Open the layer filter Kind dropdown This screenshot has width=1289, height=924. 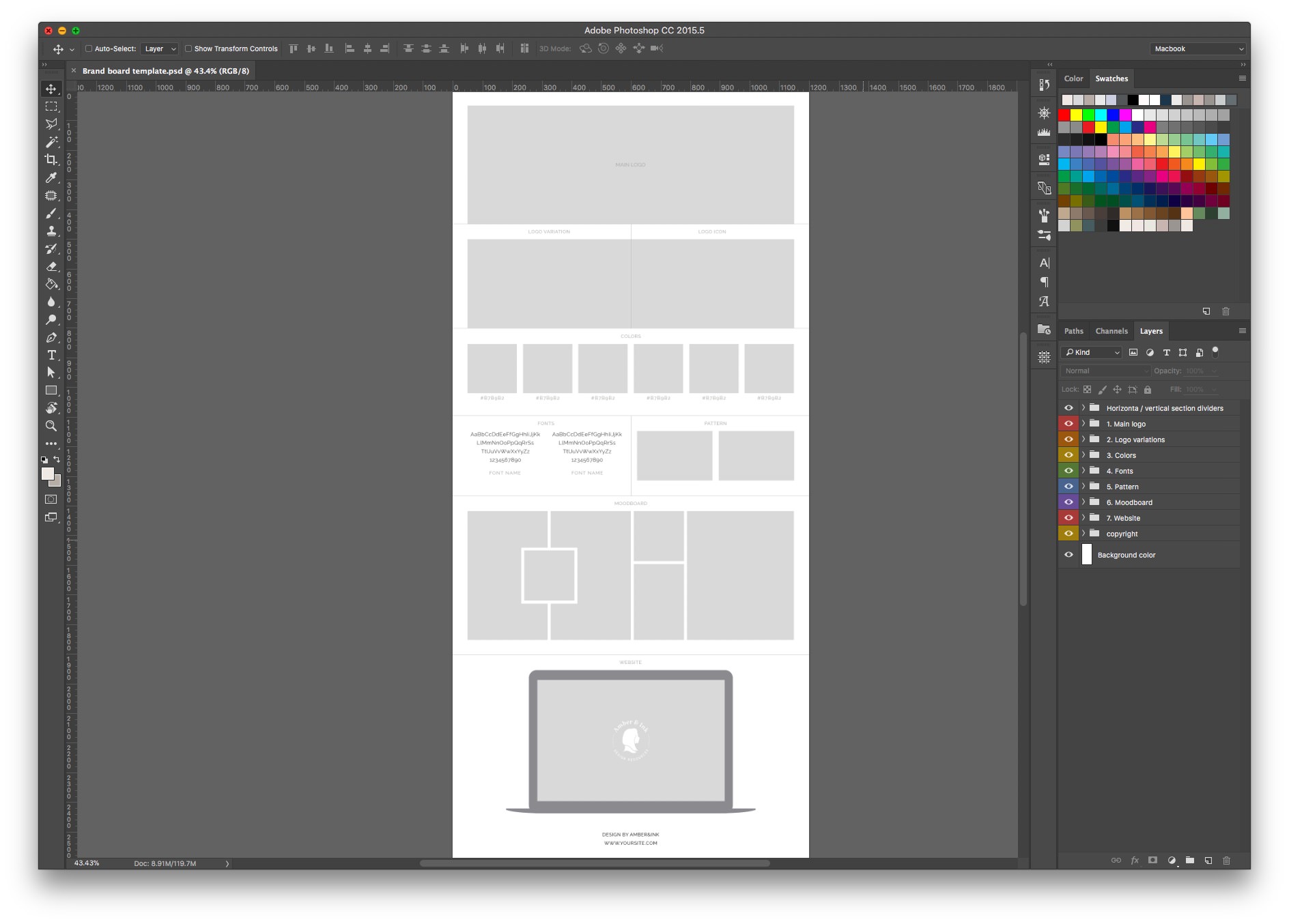[1092, 353]
